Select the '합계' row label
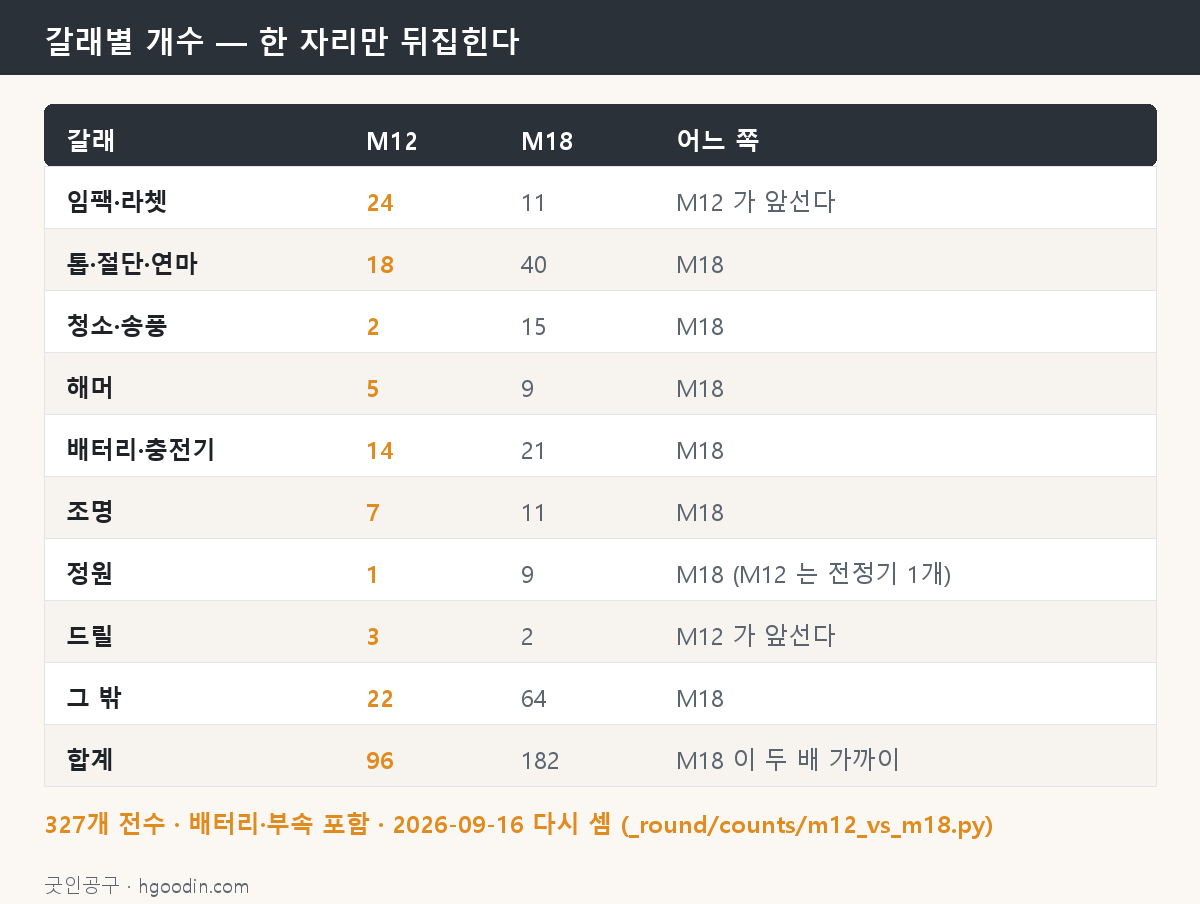This screenshot has height=904, width=1200. pyautogui.click(x=90, y=760)
